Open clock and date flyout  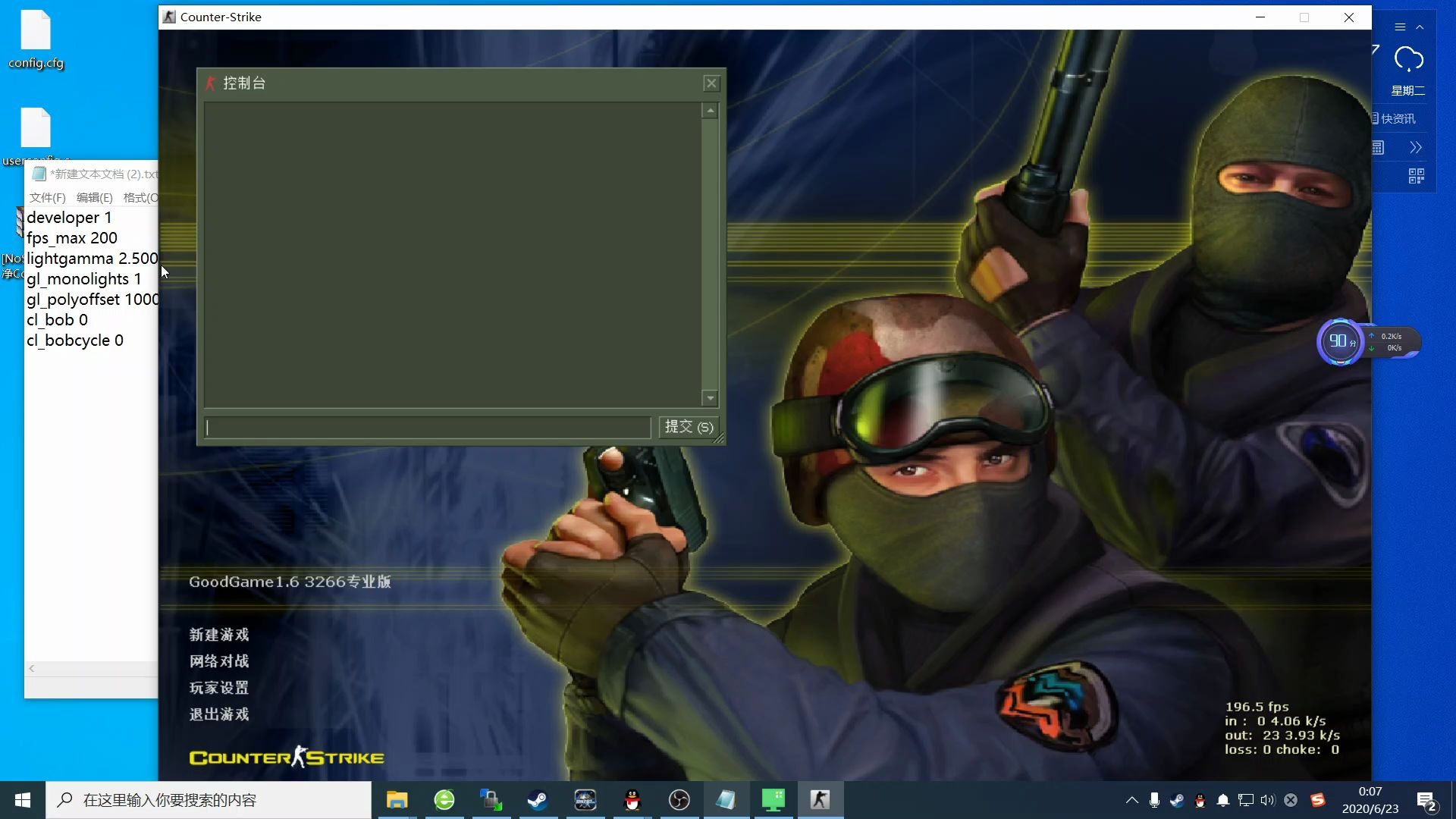click(x=1370, y=800)
